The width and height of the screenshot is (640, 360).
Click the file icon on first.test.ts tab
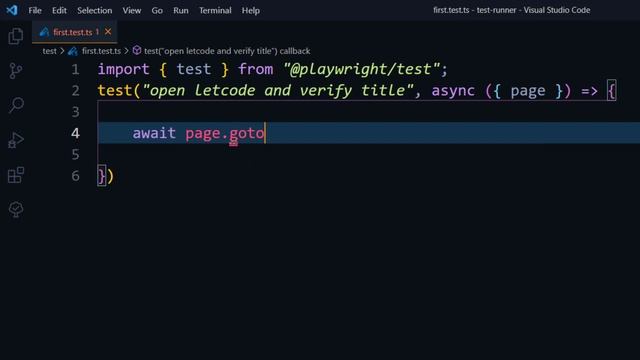pos(44,32)
